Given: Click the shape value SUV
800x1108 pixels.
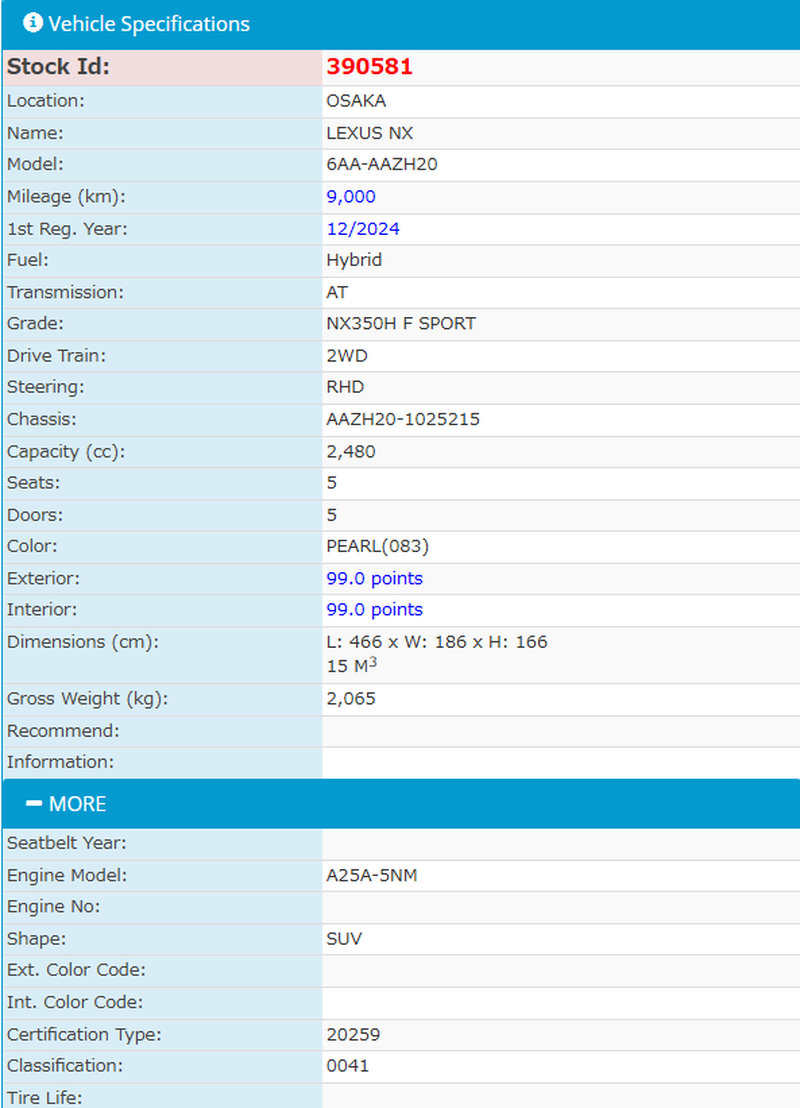Looking at the screenshot, I should (344, 938).
